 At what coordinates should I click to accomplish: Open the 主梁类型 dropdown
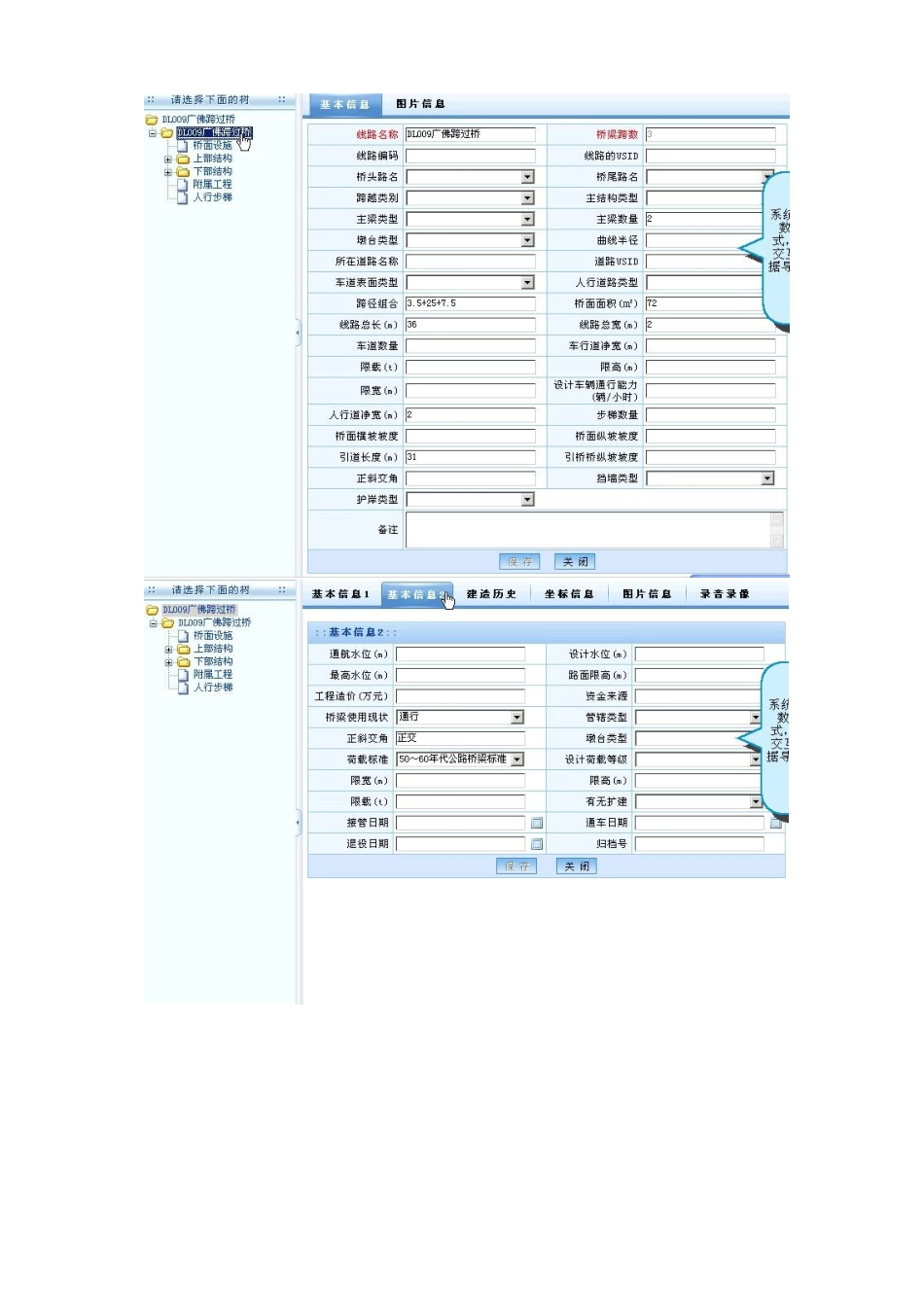528,220
